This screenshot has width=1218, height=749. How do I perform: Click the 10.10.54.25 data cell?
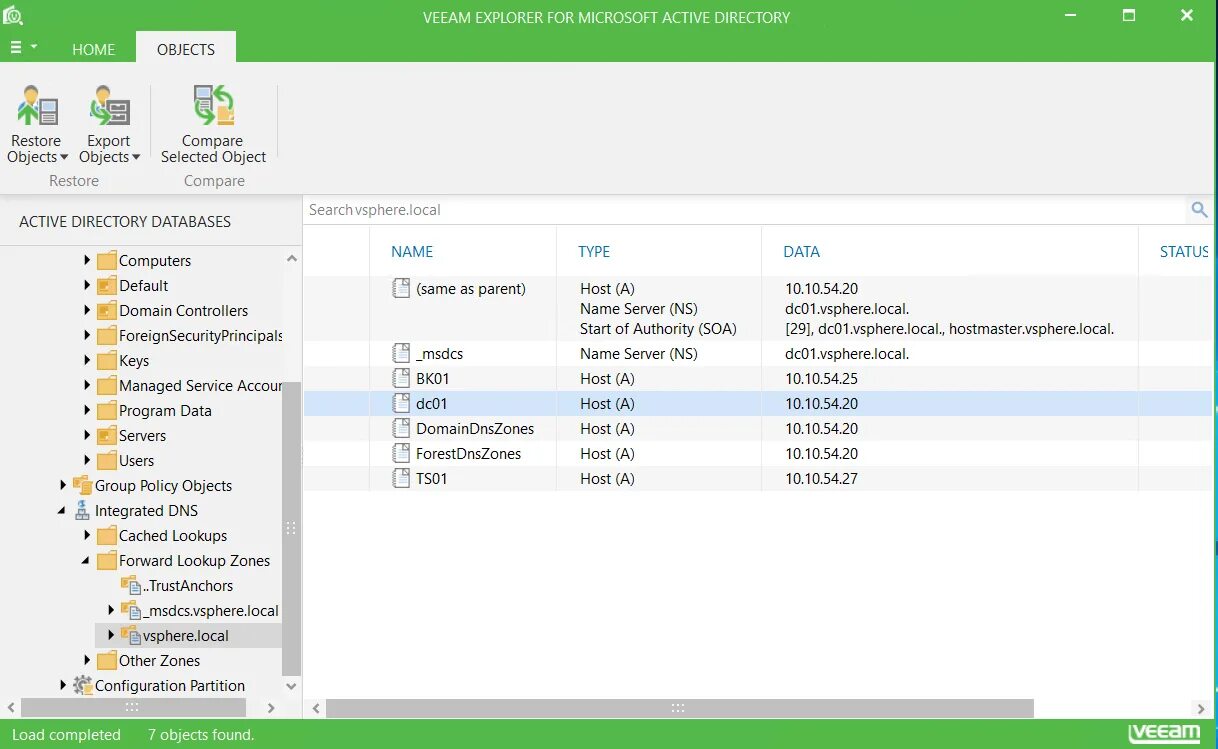pos(821,378)
